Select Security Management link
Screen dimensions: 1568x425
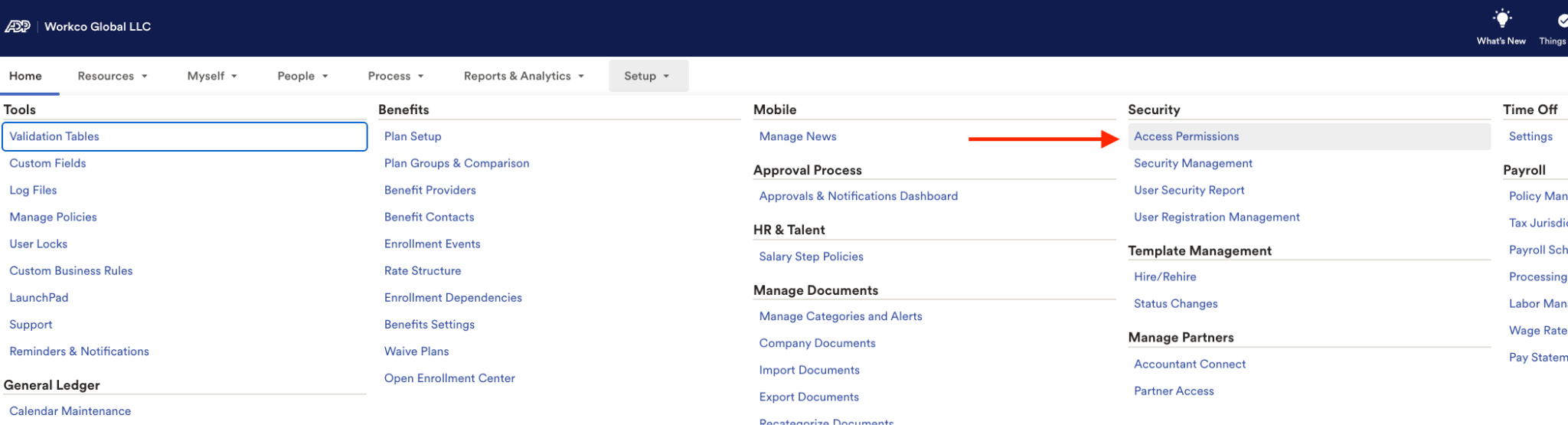pyautogui.click(x=1193, y=163)
